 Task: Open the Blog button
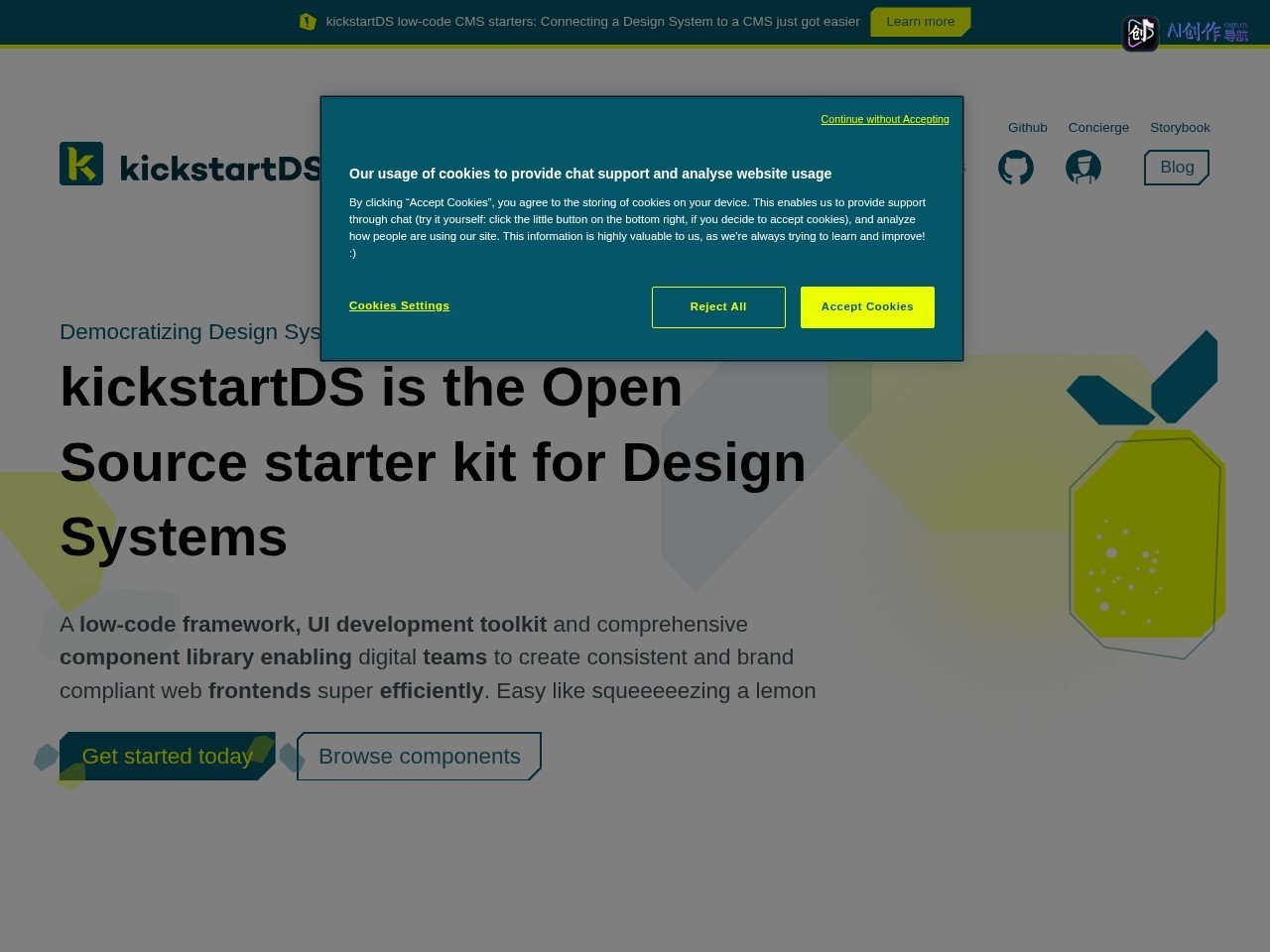1177,168
